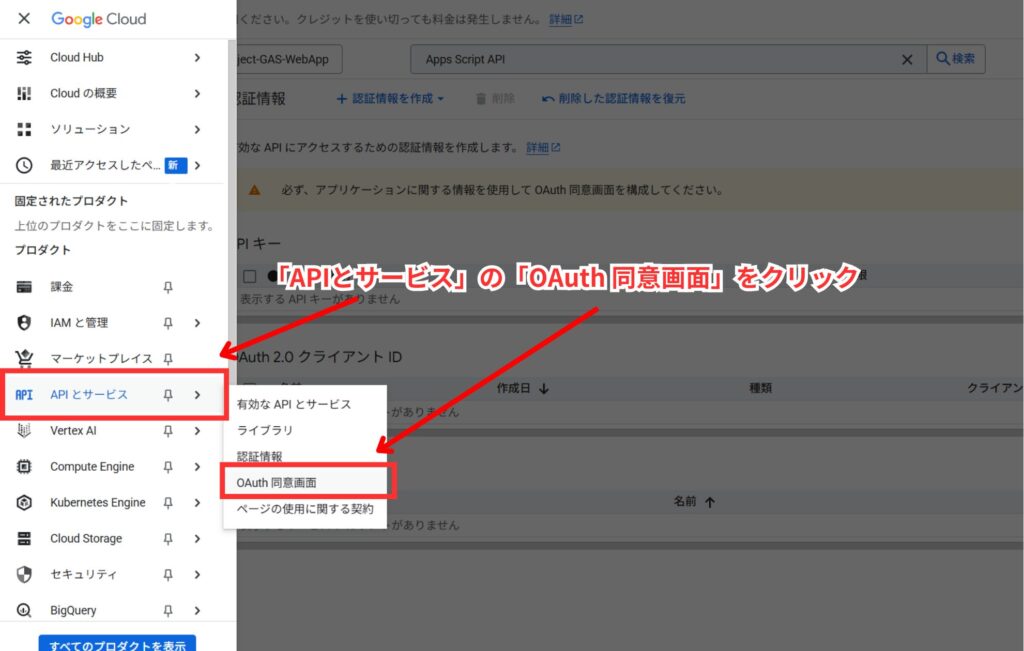
Task: Open 認証情報を作成 dropdown
Action: coord(391,99)
